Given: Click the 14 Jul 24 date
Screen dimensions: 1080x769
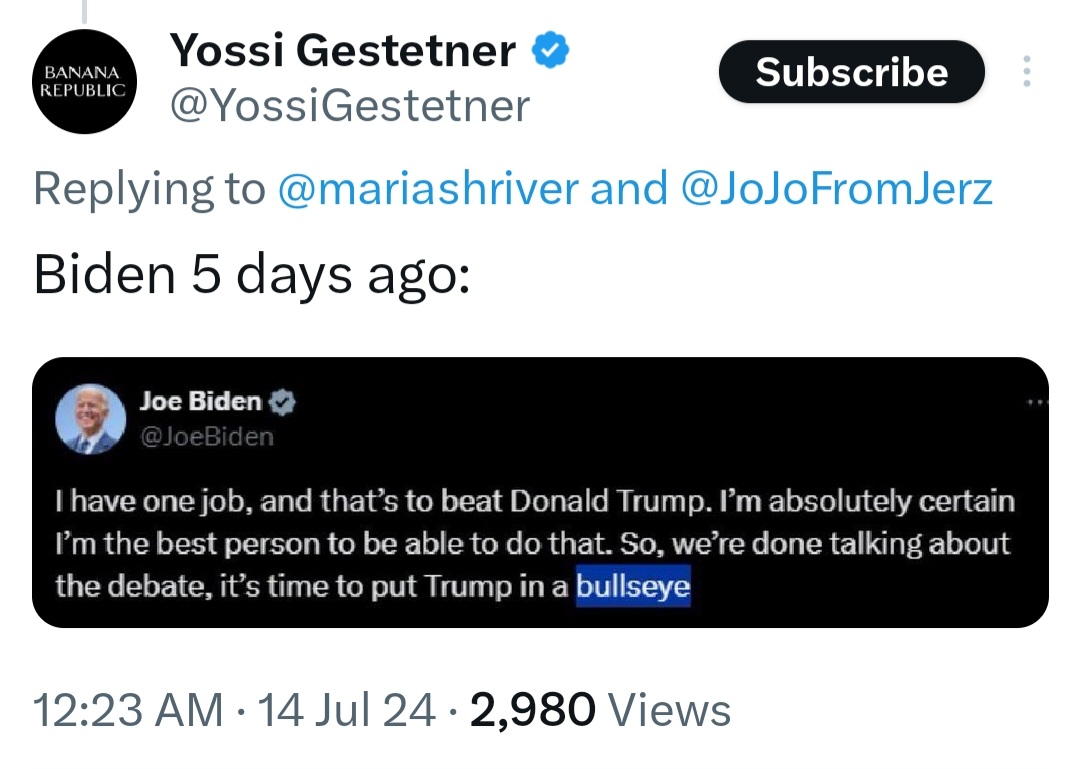Looking at the screenshot, I should [346, 711].
